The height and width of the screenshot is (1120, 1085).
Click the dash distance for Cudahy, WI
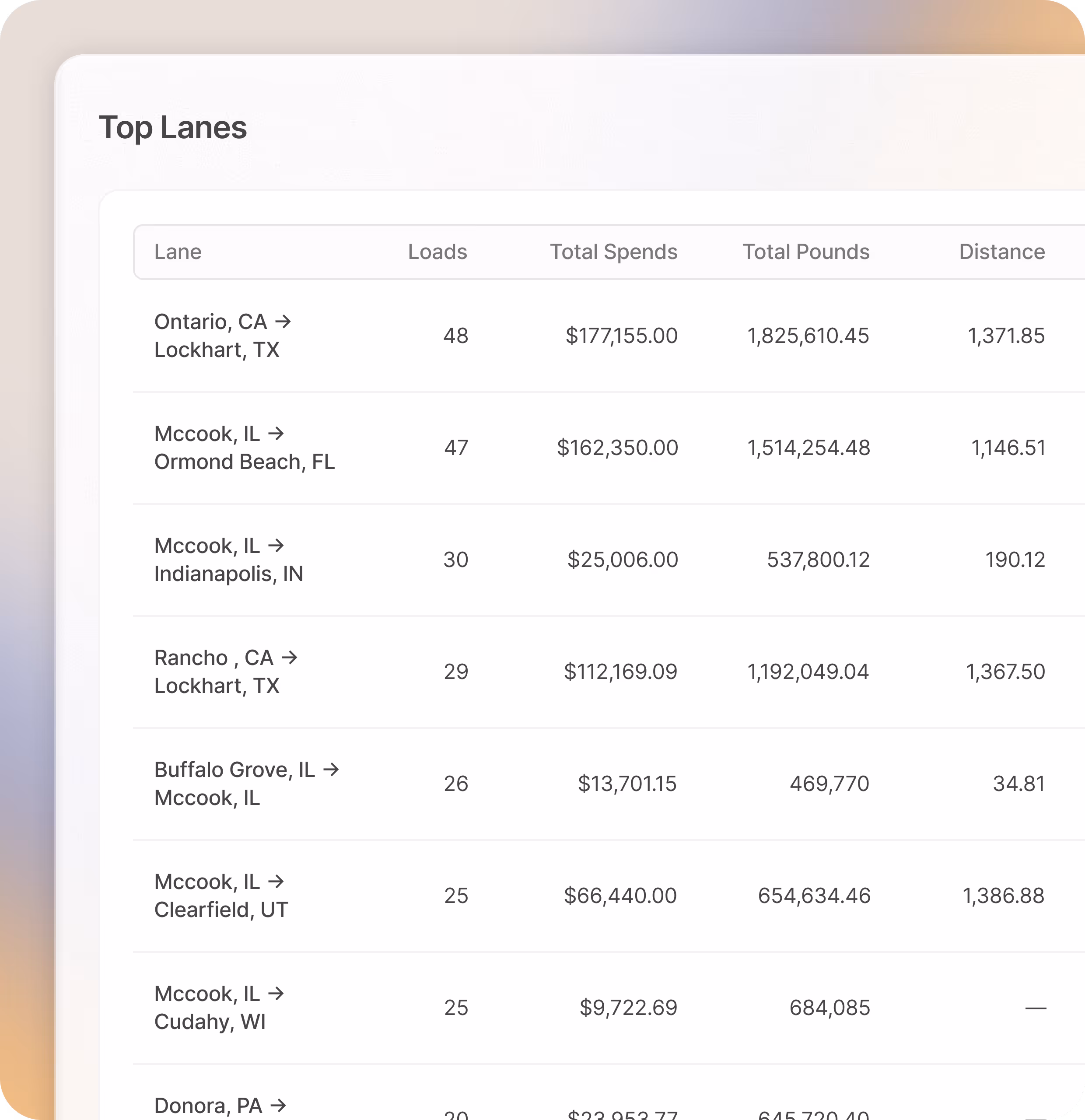coord(1035,1008)
